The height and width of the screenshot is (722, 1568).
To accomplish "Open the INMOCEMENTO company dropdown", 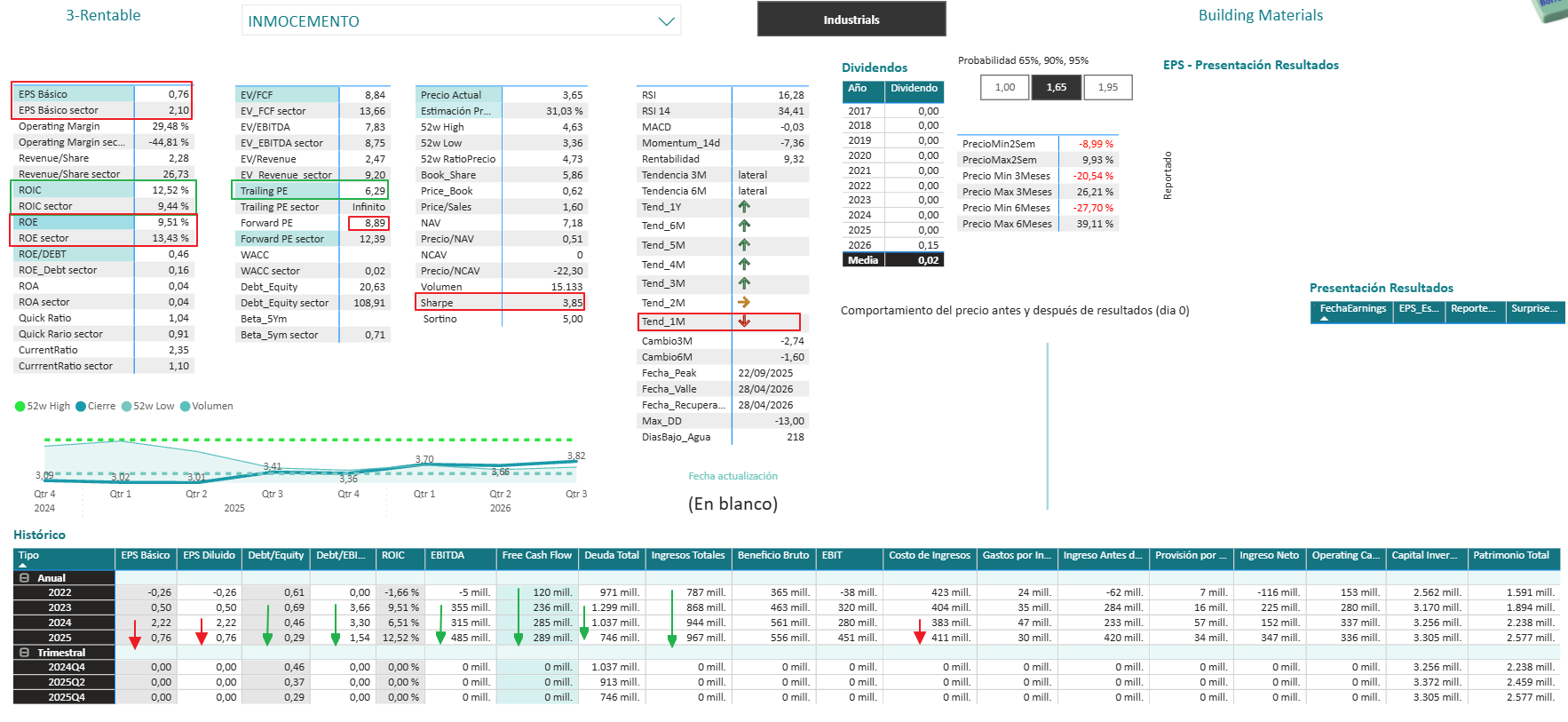I will [x=461, y=20].
